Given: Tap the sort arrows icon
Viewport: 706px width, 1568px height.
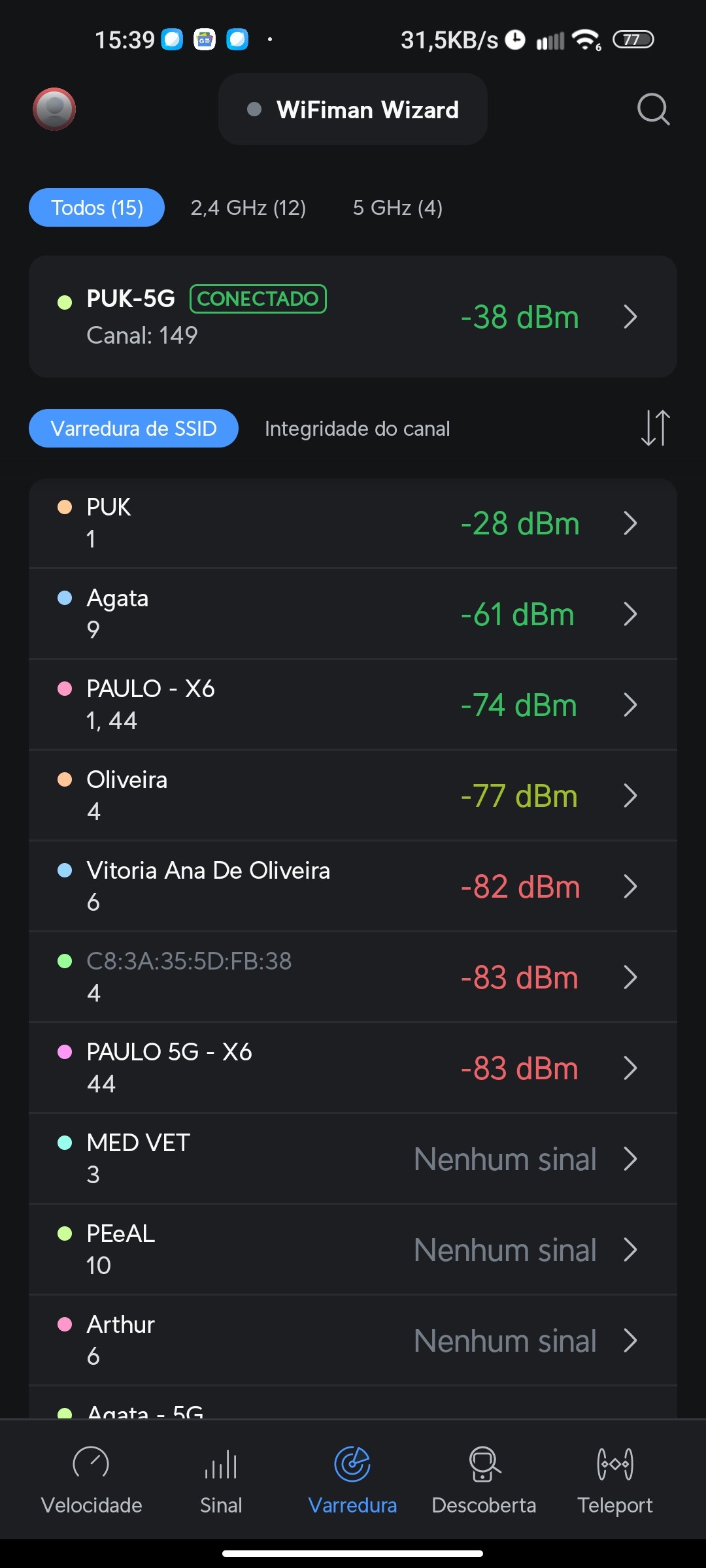Looking at the screenshot, I should tap(655, 429).
